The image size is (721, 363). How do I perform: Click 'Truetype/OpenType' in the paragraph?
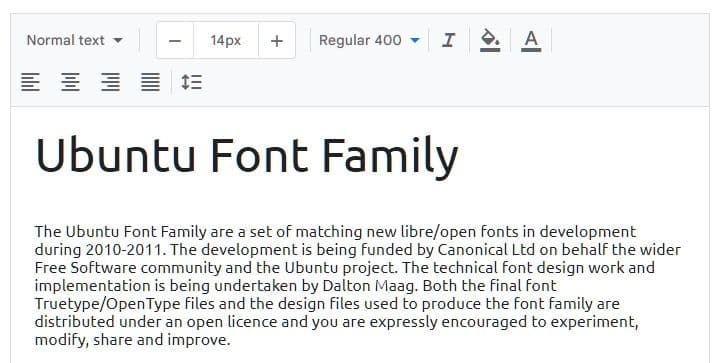click(108, 304)
